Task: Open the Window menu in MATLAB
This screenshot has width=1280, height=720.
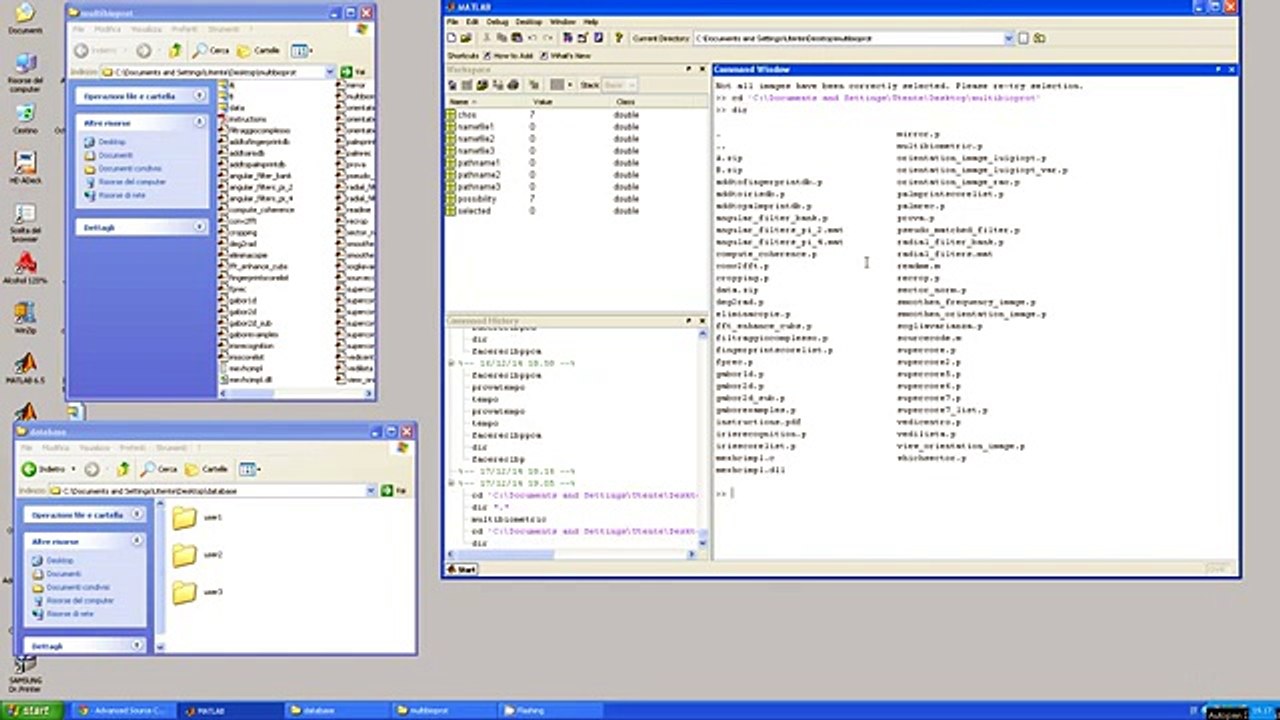Action: [563, 21]
